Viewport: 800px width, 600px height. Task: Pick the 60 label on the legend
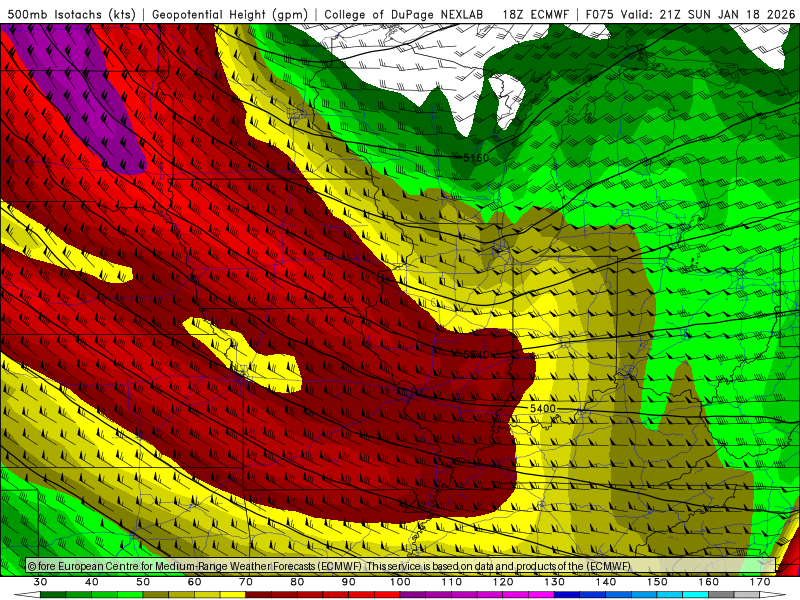195,582
